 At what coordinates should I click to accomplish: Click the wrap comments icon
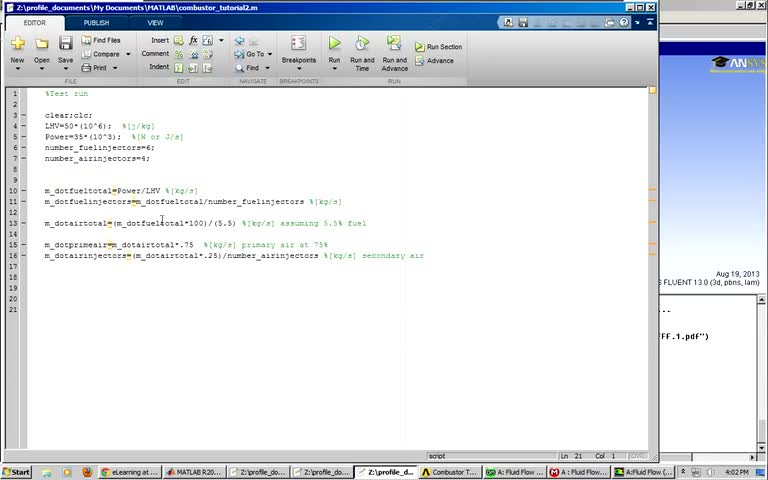tap(208, 54)
